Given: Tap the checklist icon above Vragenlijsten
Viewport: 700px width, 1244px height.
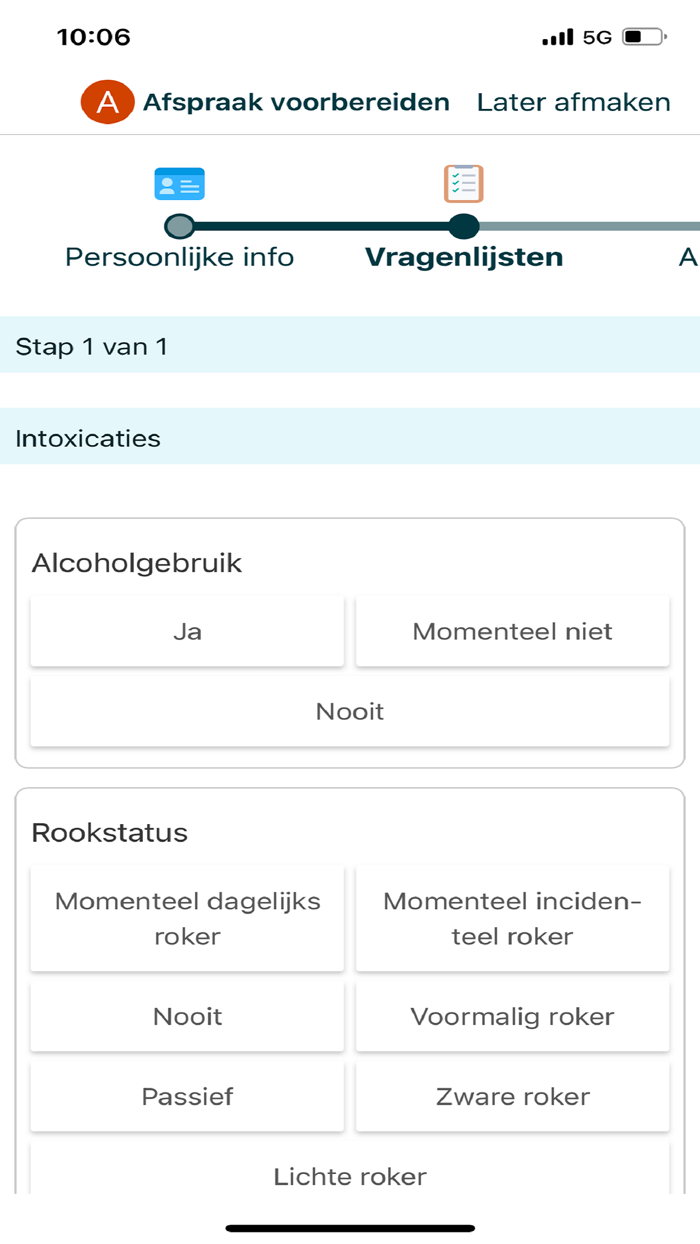Looking at the screenshot, I should pos(461,183).
